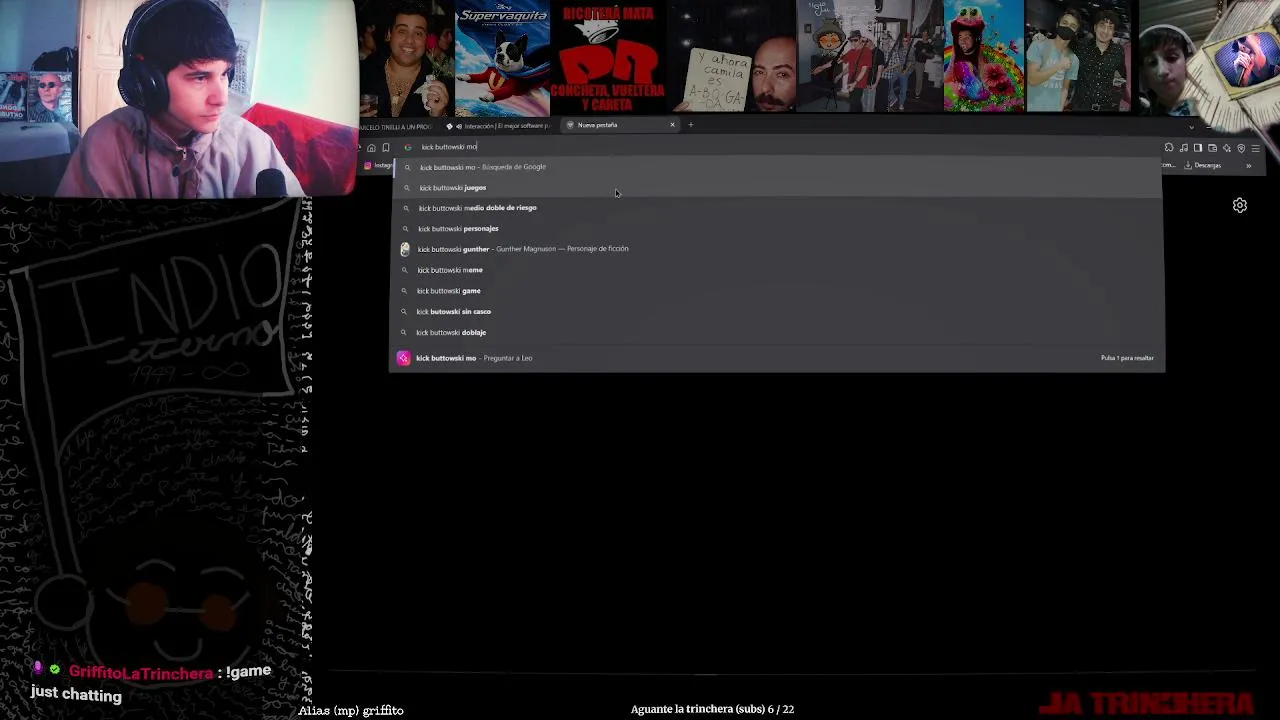Image resolution: width=1280 pixels, height=720 pixels.
Task: Open a new browser tab with plus
Action: point(690,125)
